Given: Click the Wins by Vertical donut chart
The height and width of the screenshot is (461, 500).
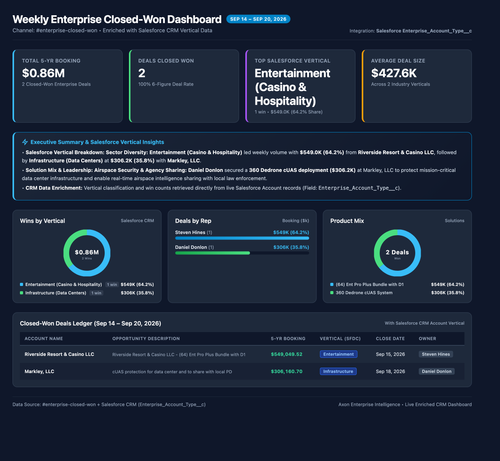Looking at the screenshot, I should point(87,253).
